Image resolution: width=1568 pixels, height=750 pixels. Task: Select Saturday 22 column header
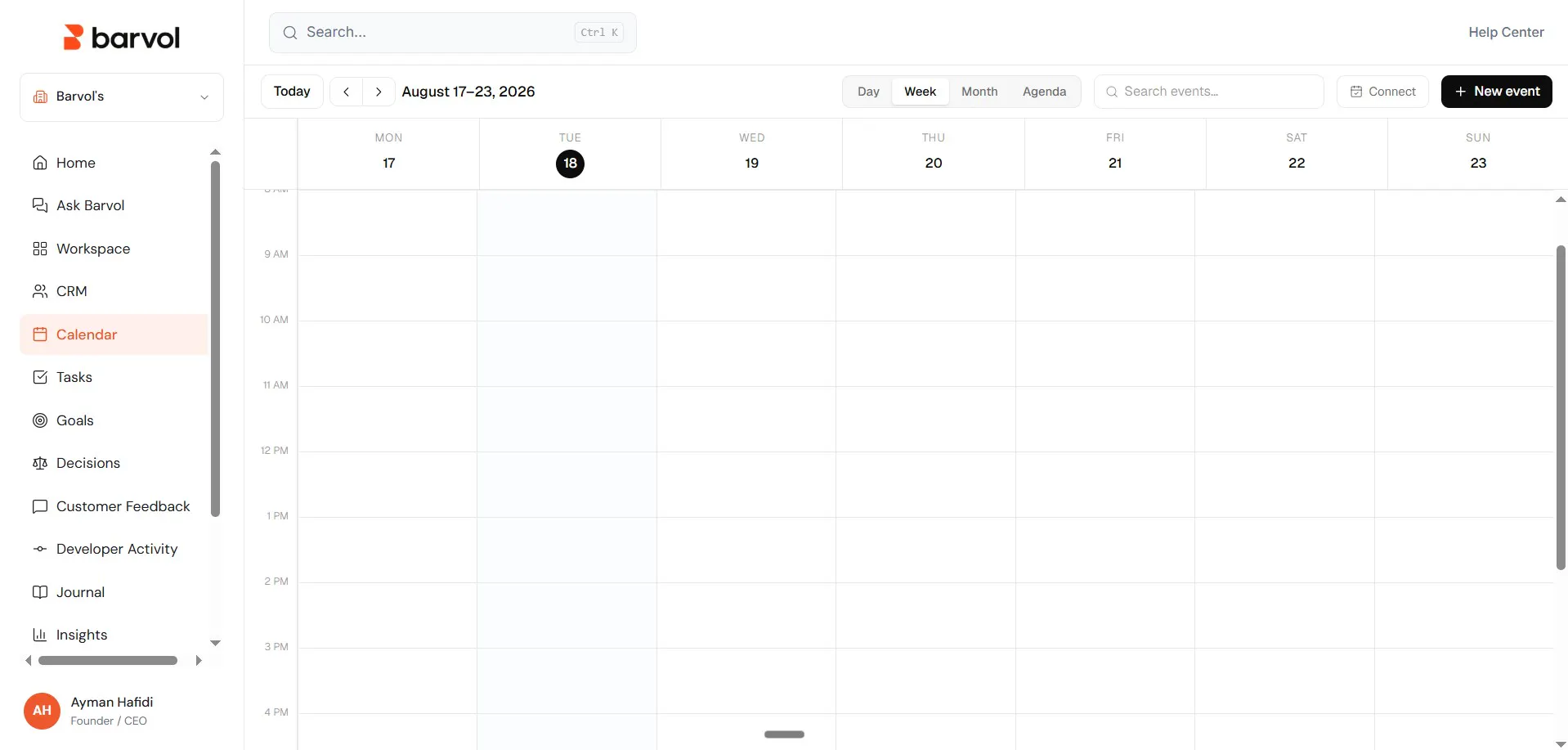tap(1296, 153)
